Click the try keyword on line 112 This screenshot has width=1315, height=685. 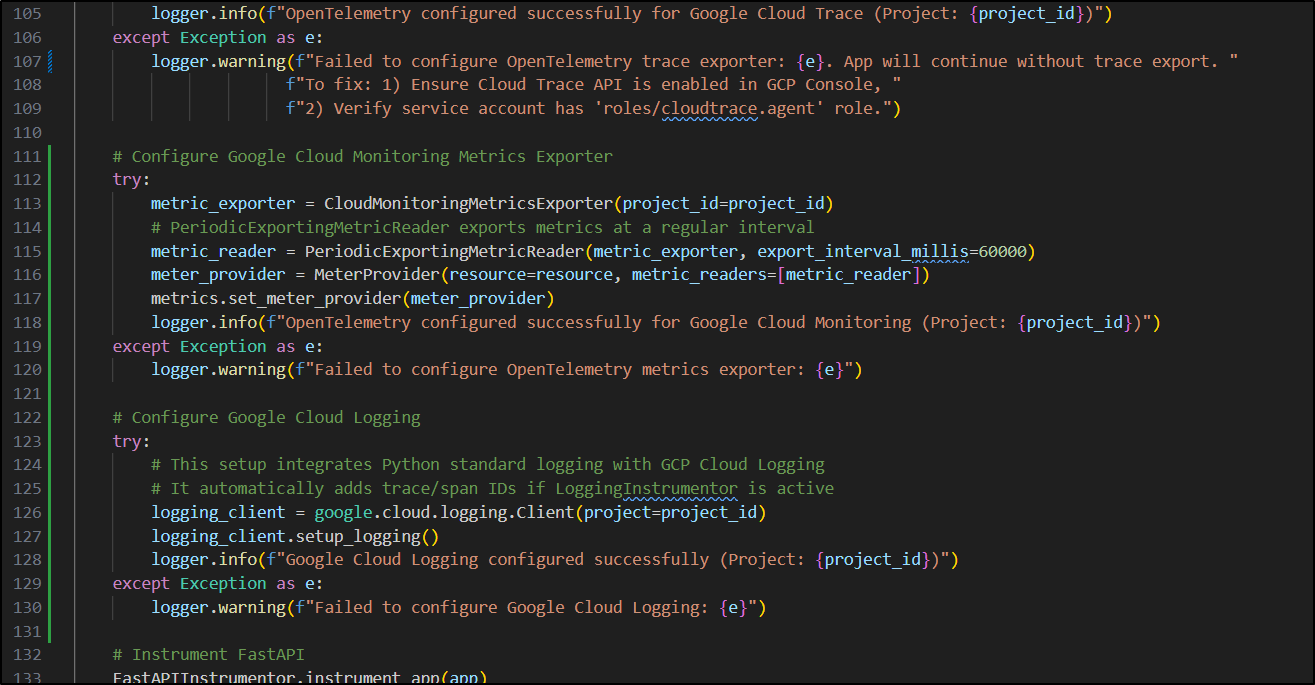tap(131, 180)
